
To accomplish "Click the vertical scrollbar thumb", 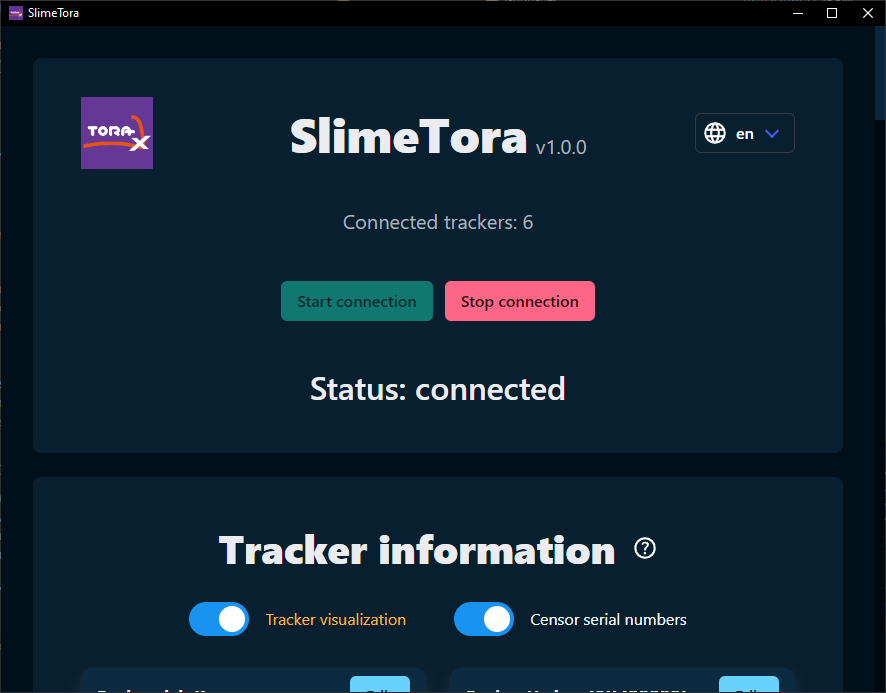I will (x=880, y=73).
